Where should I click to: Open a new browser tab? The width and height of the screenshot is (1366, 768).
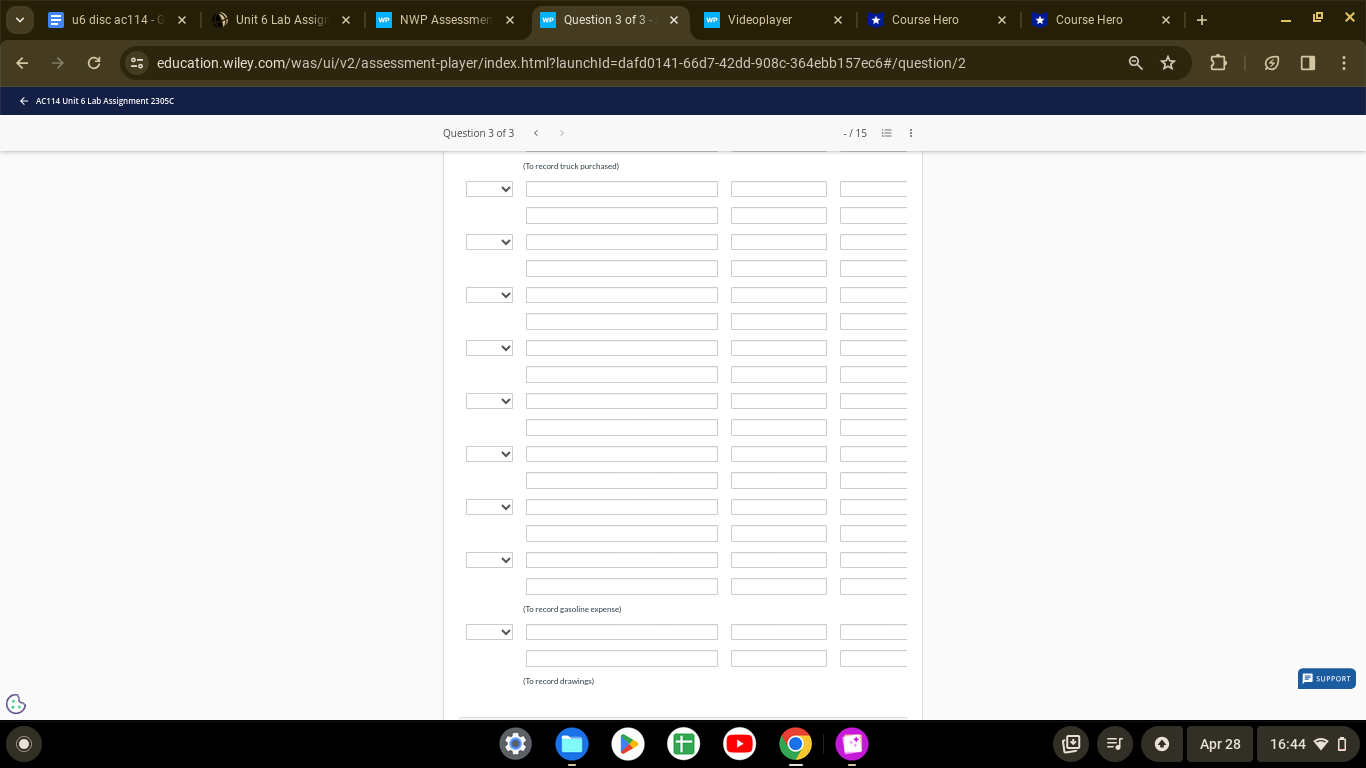point(1201,20)
